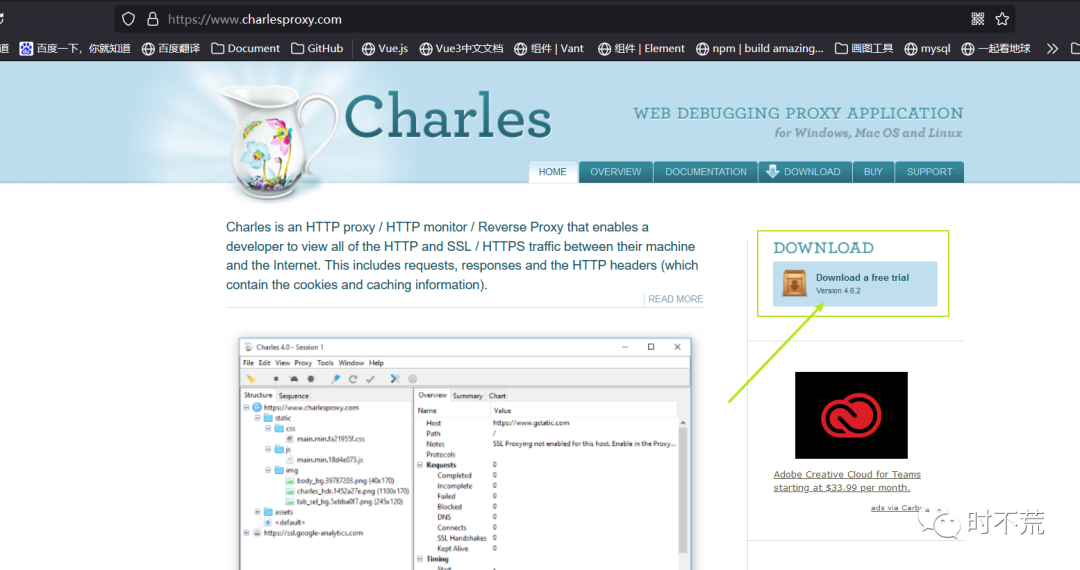Collapse the img folder node

(x=269, y=470)
